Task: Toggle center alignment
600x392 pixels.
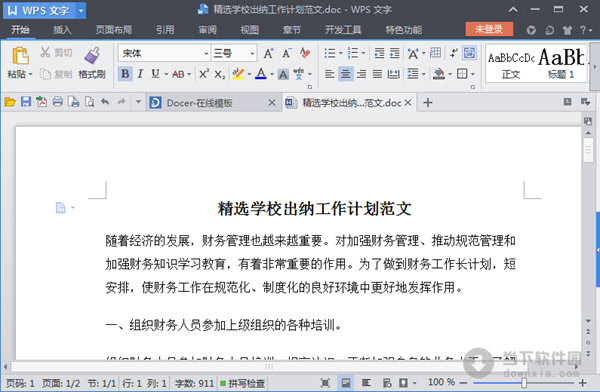Action: (x=346, y=74)
